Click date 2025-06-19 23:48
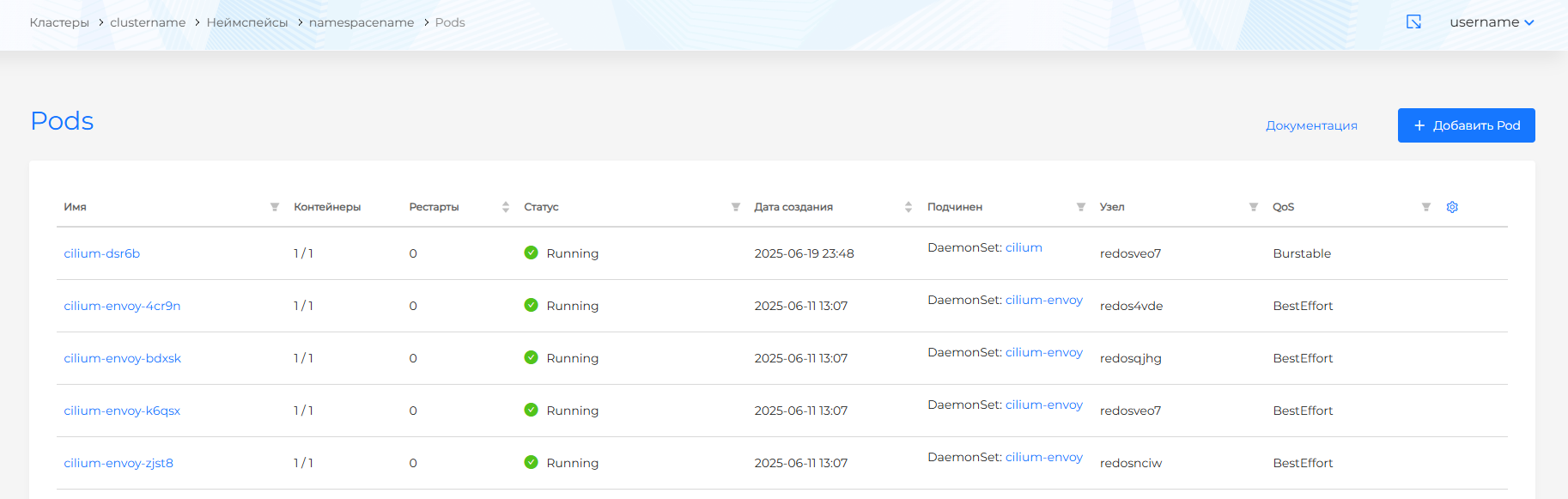1568x499 pixels. (x=804, y=253)
